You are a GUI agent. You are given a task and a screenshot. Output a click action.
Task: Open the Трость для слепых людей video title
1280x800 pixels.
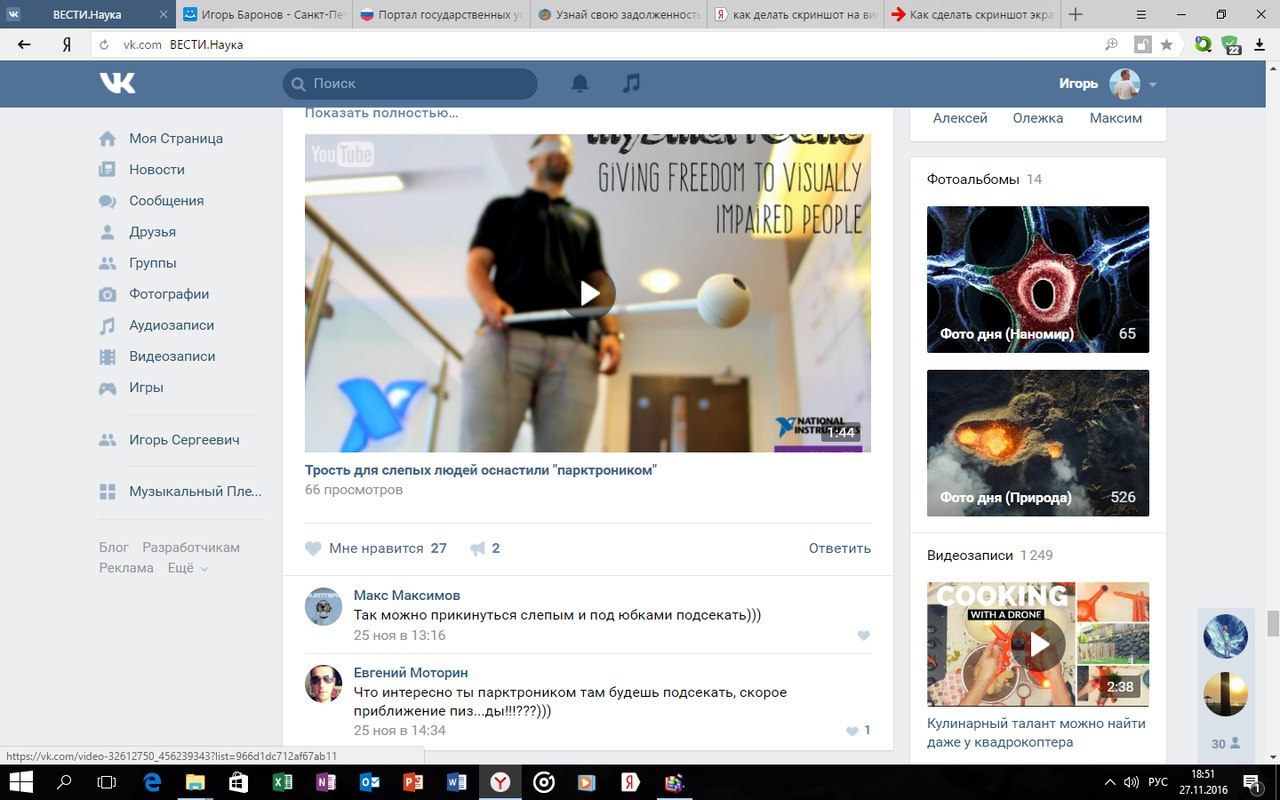click(x=480, y=470)
